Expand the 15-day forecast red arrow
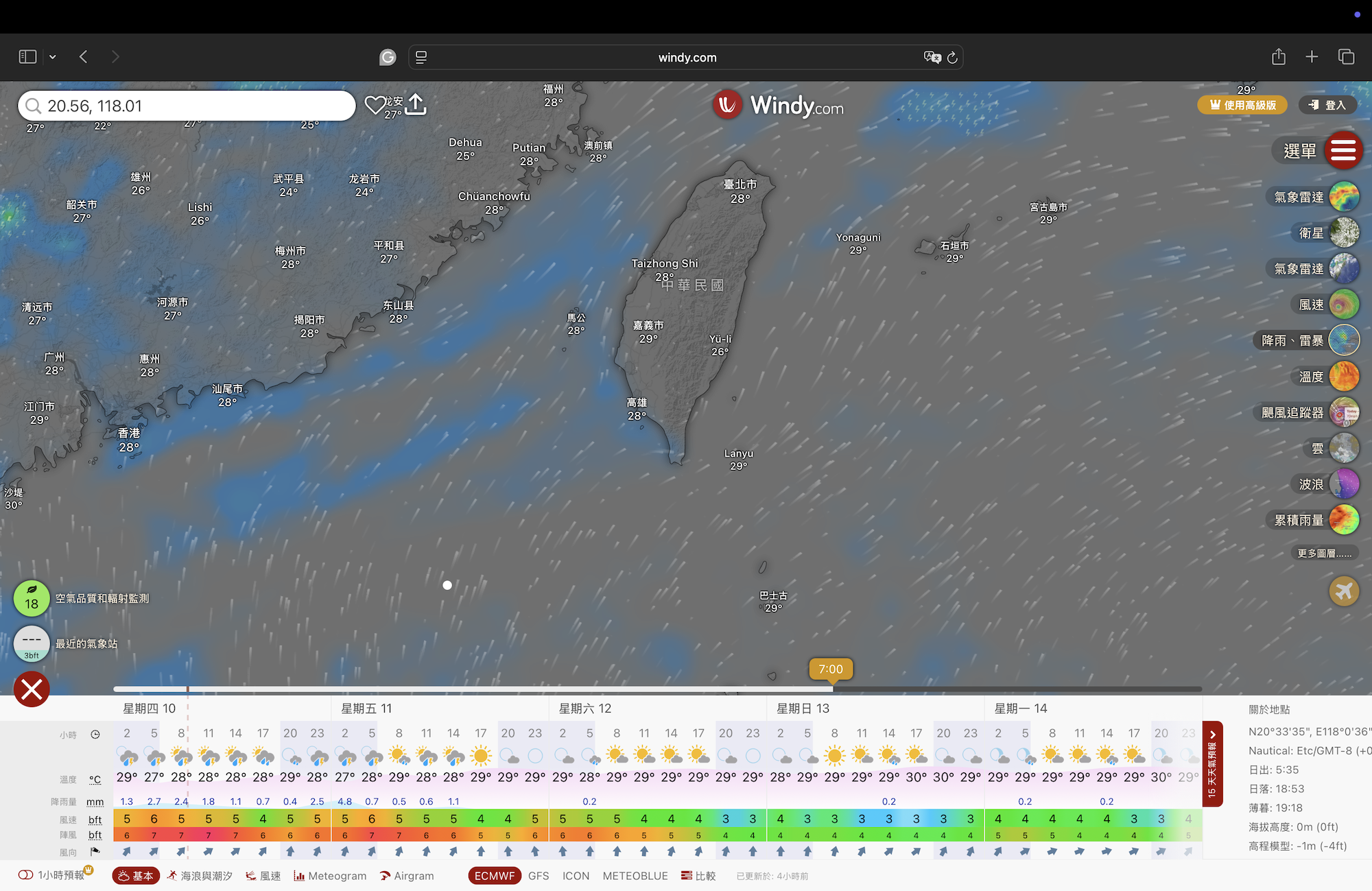Screen dimensions: 1372x891 click(1212, 735)
